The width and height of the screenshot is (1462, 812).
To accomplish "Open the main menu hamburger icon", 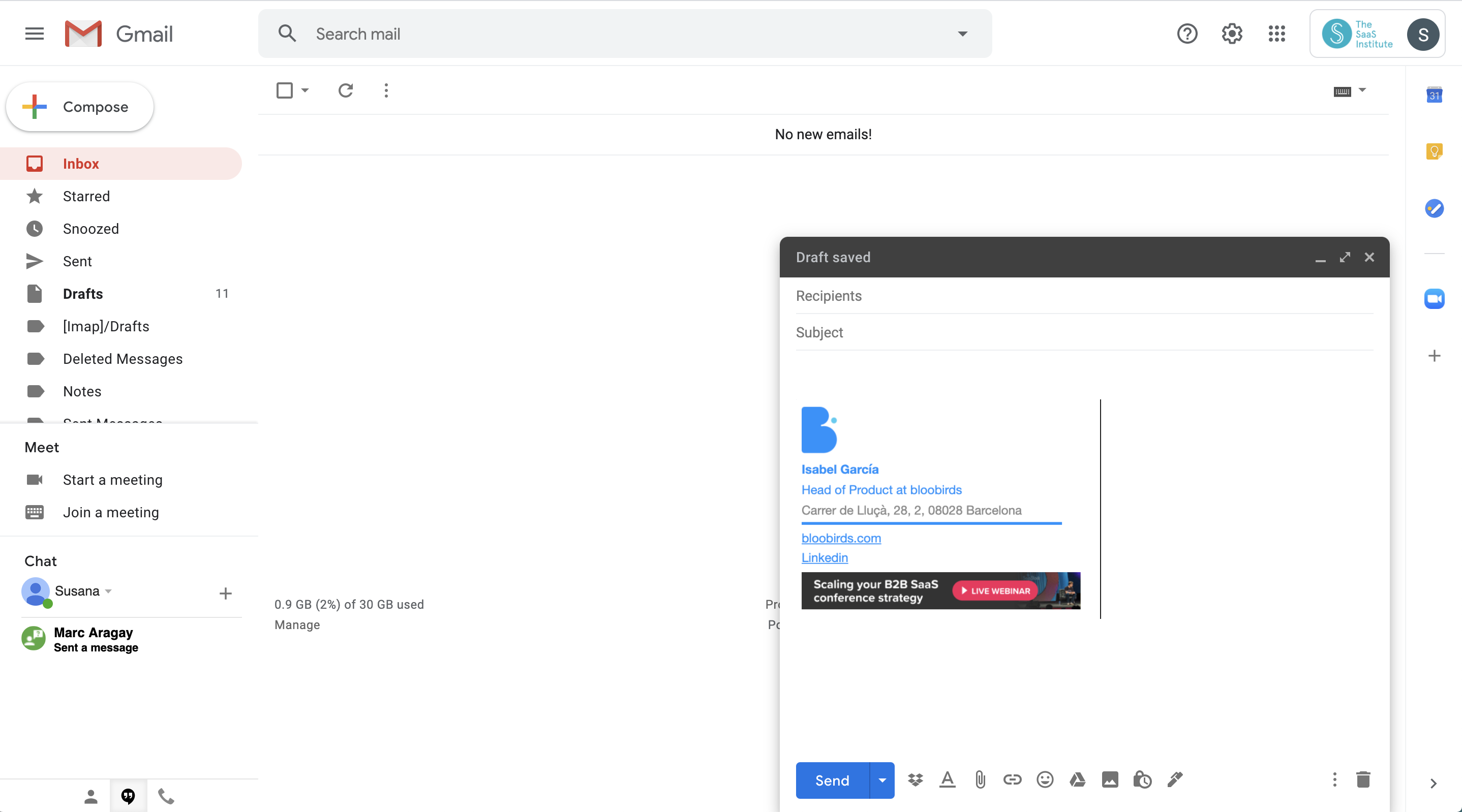I will (35, 34).
